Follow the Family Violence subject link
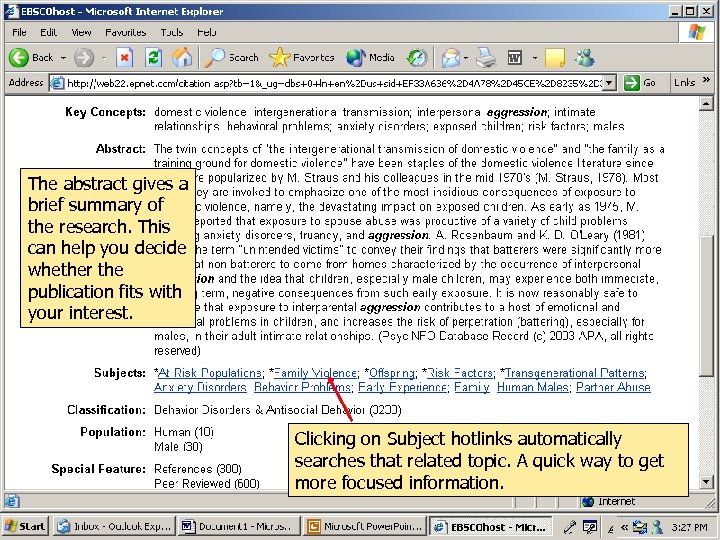Screen dimensions: 720x540 click(x=315, y=373)
